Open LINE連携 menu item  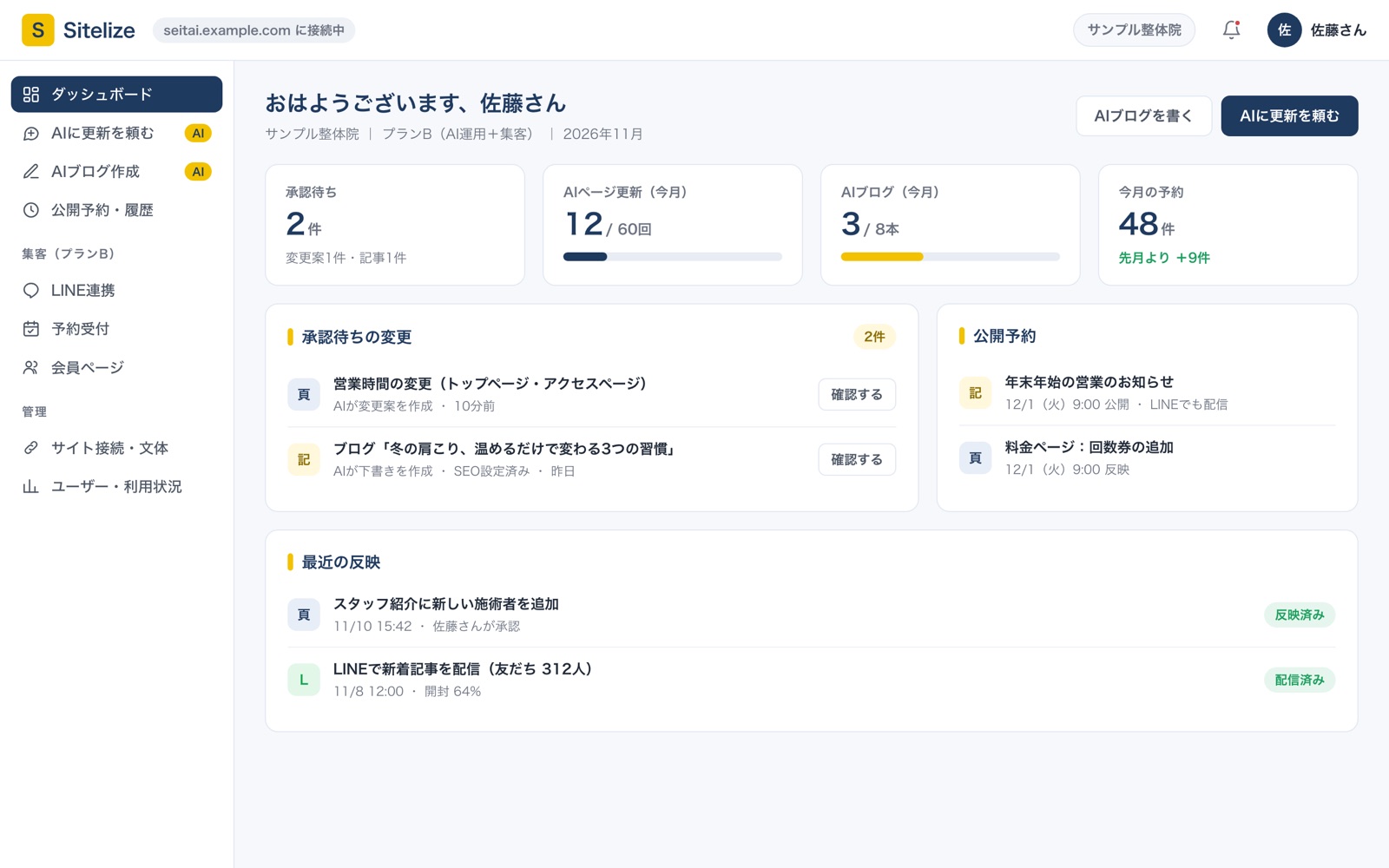pos(116,291)
